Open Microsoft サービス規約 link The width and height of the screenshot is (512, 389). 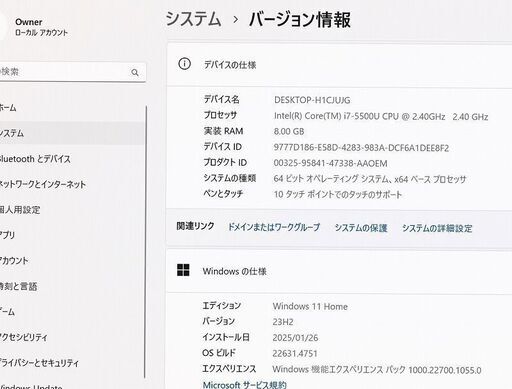point(245,385)
